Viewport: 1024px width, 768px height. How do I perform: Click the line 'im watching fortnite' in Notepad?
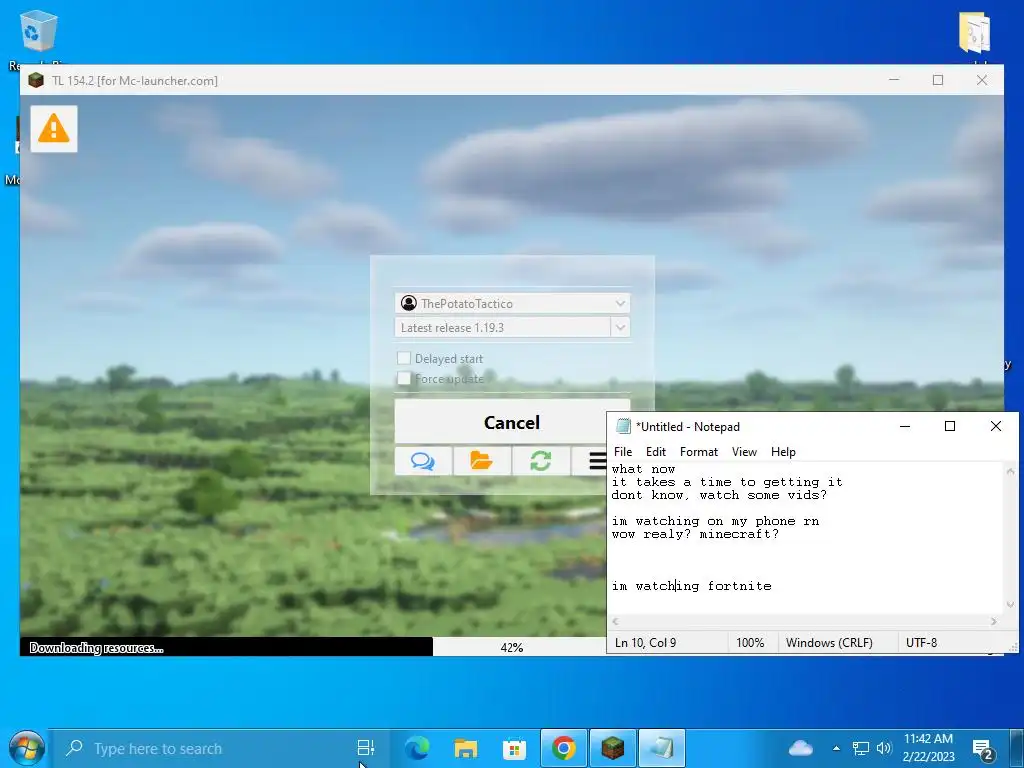point(692,586)
